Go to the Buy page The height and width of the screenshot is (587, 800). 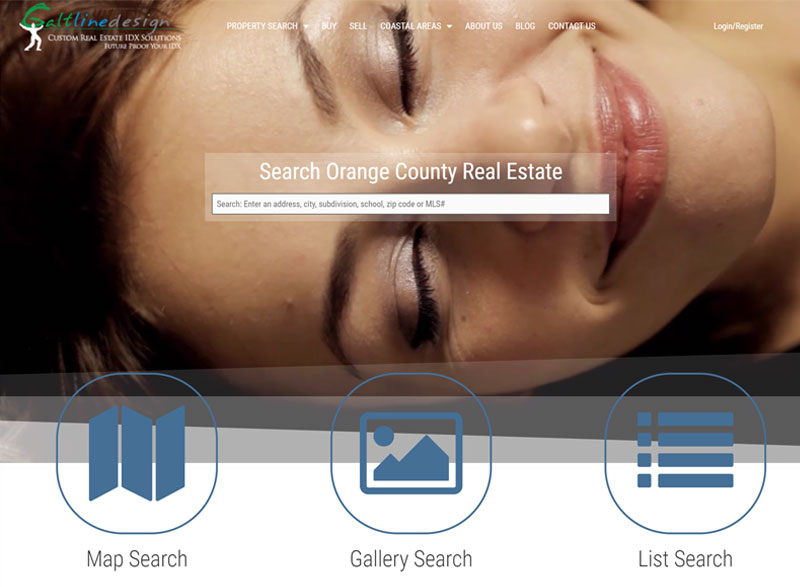pyautogui.click(x=329, y=26)
